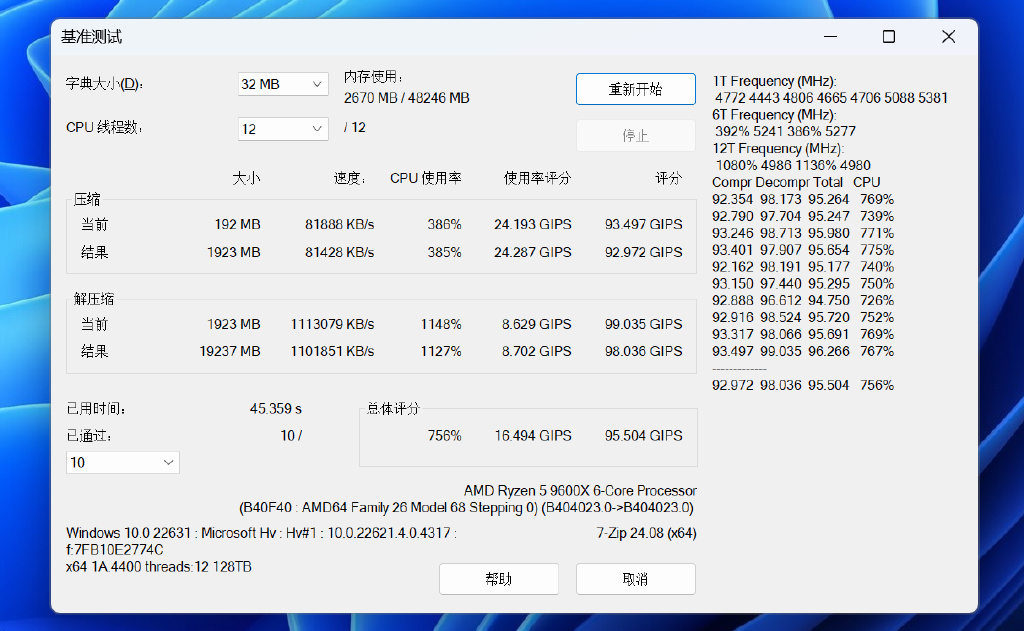Click the 内存使用: label
This screenshot has width=1024, height=631.
(374, 77)
